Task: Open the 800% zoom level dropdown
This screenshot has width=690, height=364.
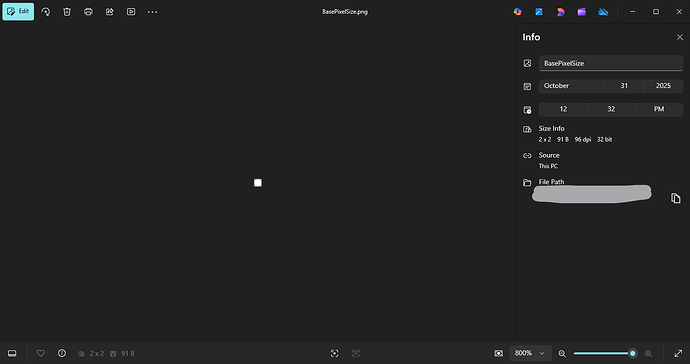Action: [x=530, y=353]
